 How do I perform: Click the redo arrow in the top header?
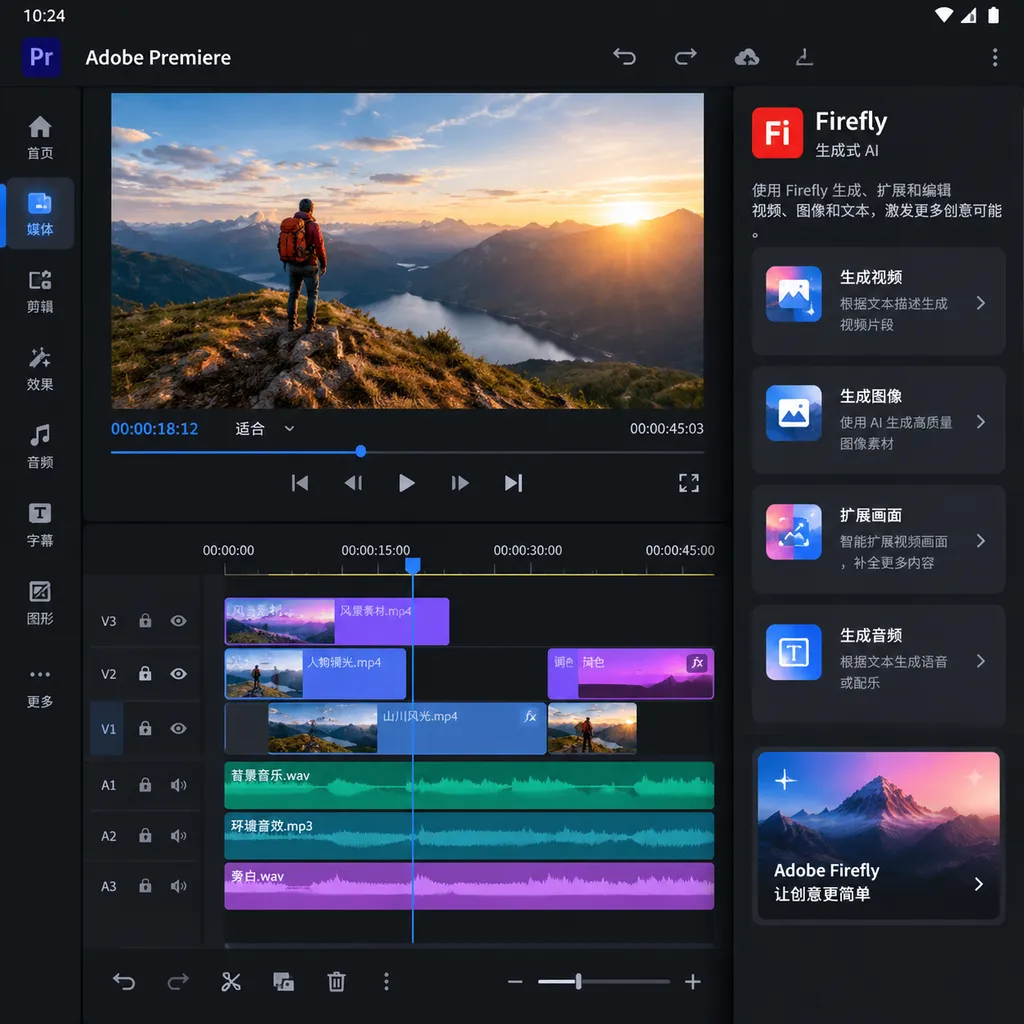pos(685,57)
